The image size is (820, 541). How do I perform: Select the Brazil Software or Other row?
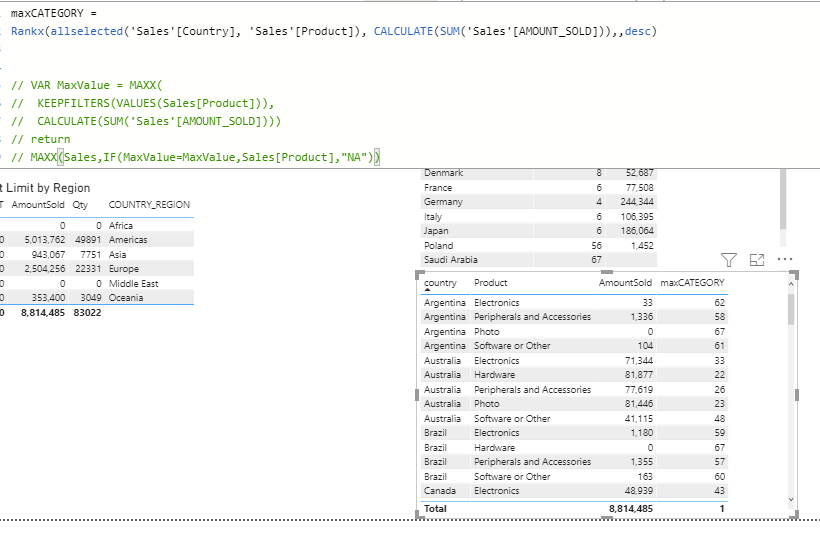pyautogui.click(x=574, y=477)
